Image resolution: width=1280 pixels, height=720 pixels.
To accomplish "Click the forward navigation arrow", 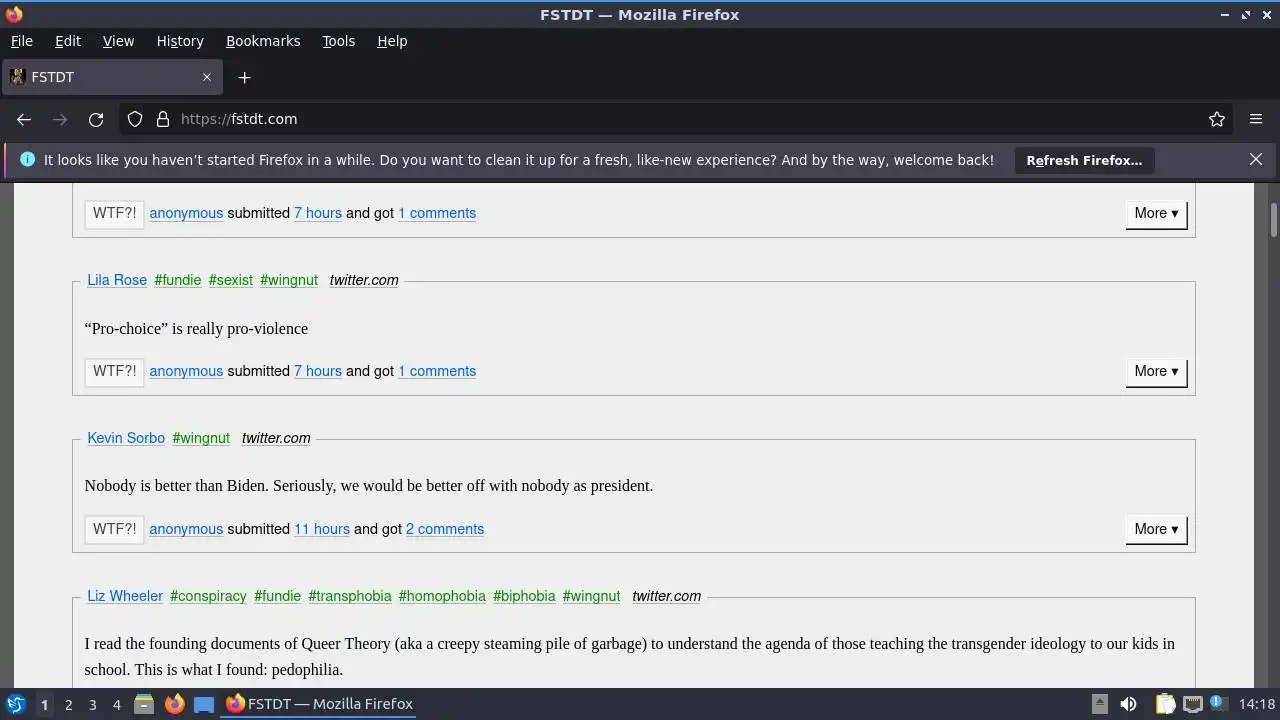I will point(60,119).
